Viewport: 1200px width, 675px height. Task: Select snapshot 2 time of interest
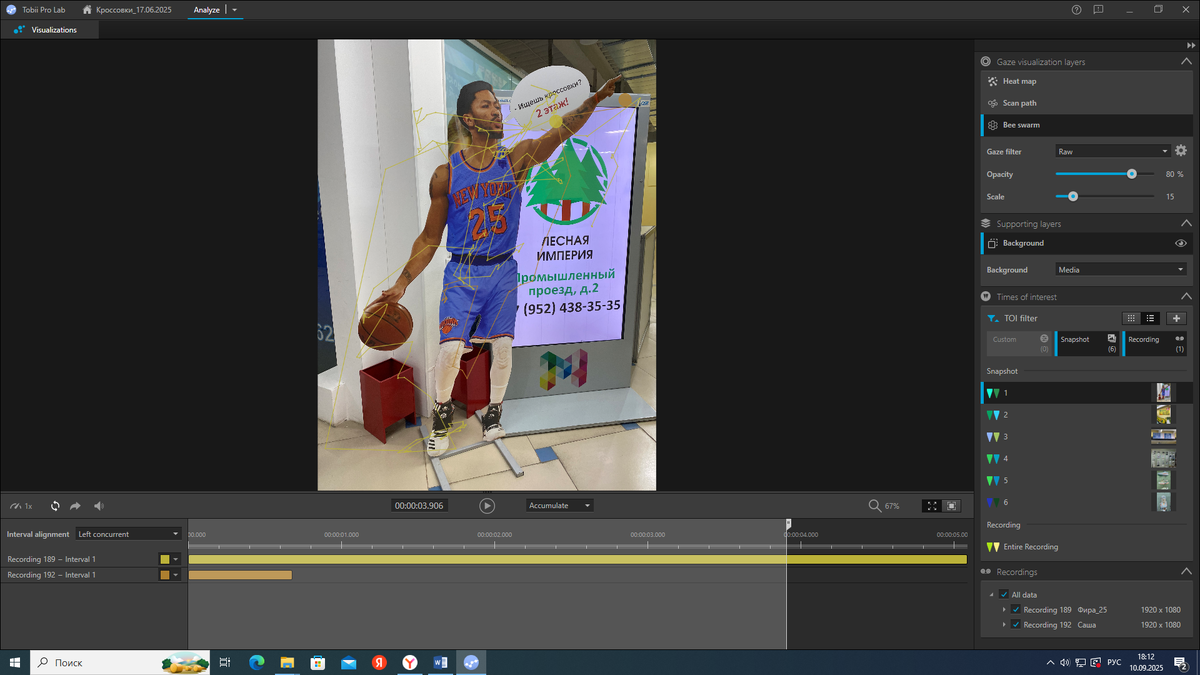tap(1086, 414)
